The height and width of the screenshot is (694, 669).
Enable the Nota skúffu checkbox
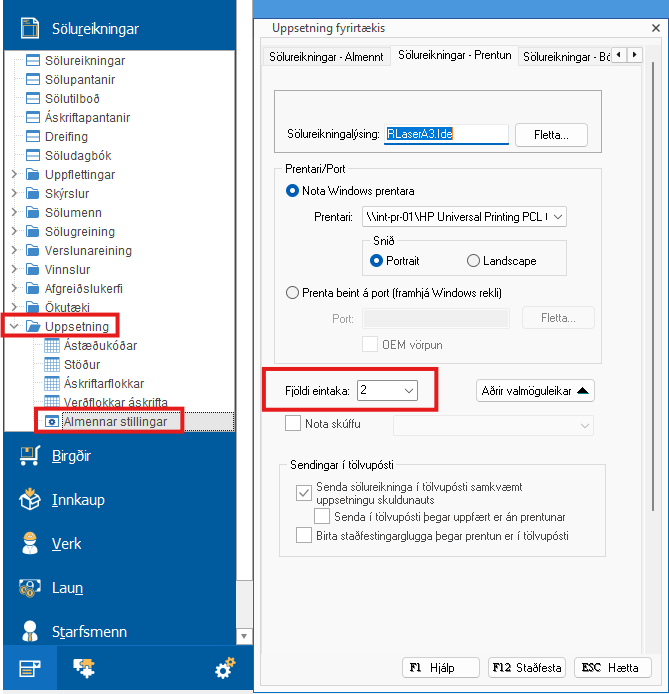[x=293, y=424]
